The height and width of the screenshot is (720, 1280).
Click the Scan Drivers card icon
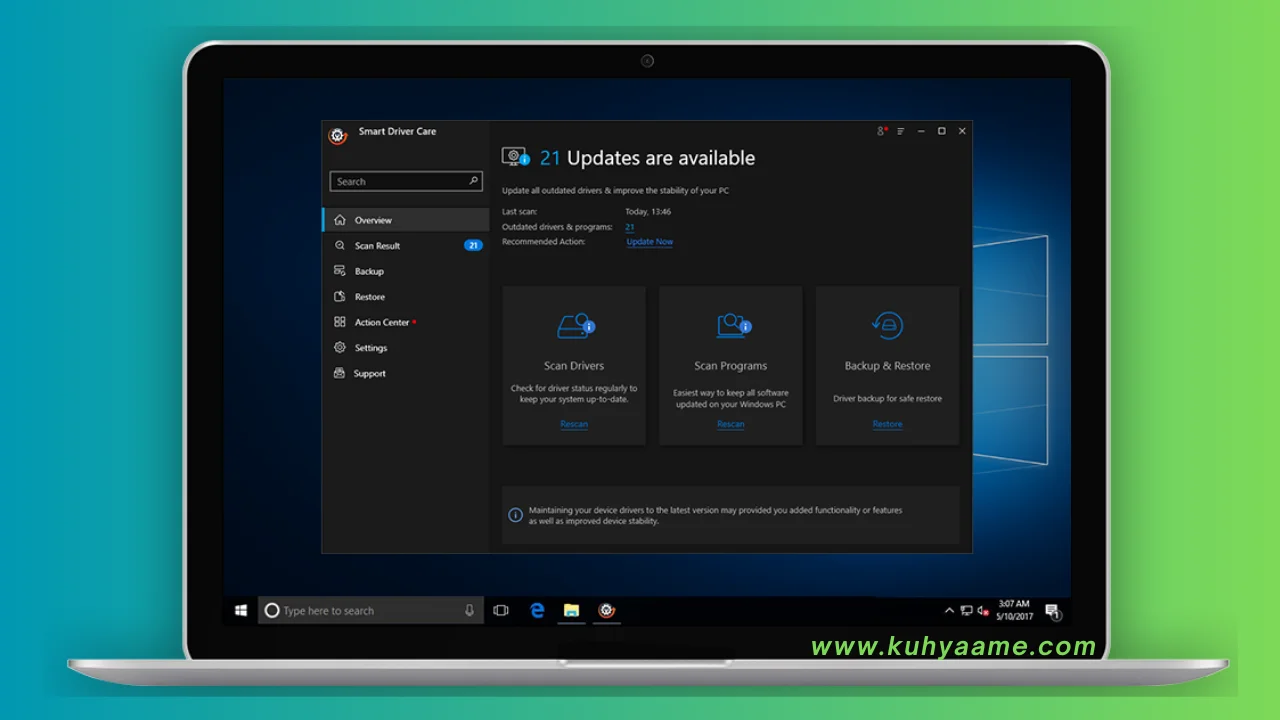coord(575,326)
